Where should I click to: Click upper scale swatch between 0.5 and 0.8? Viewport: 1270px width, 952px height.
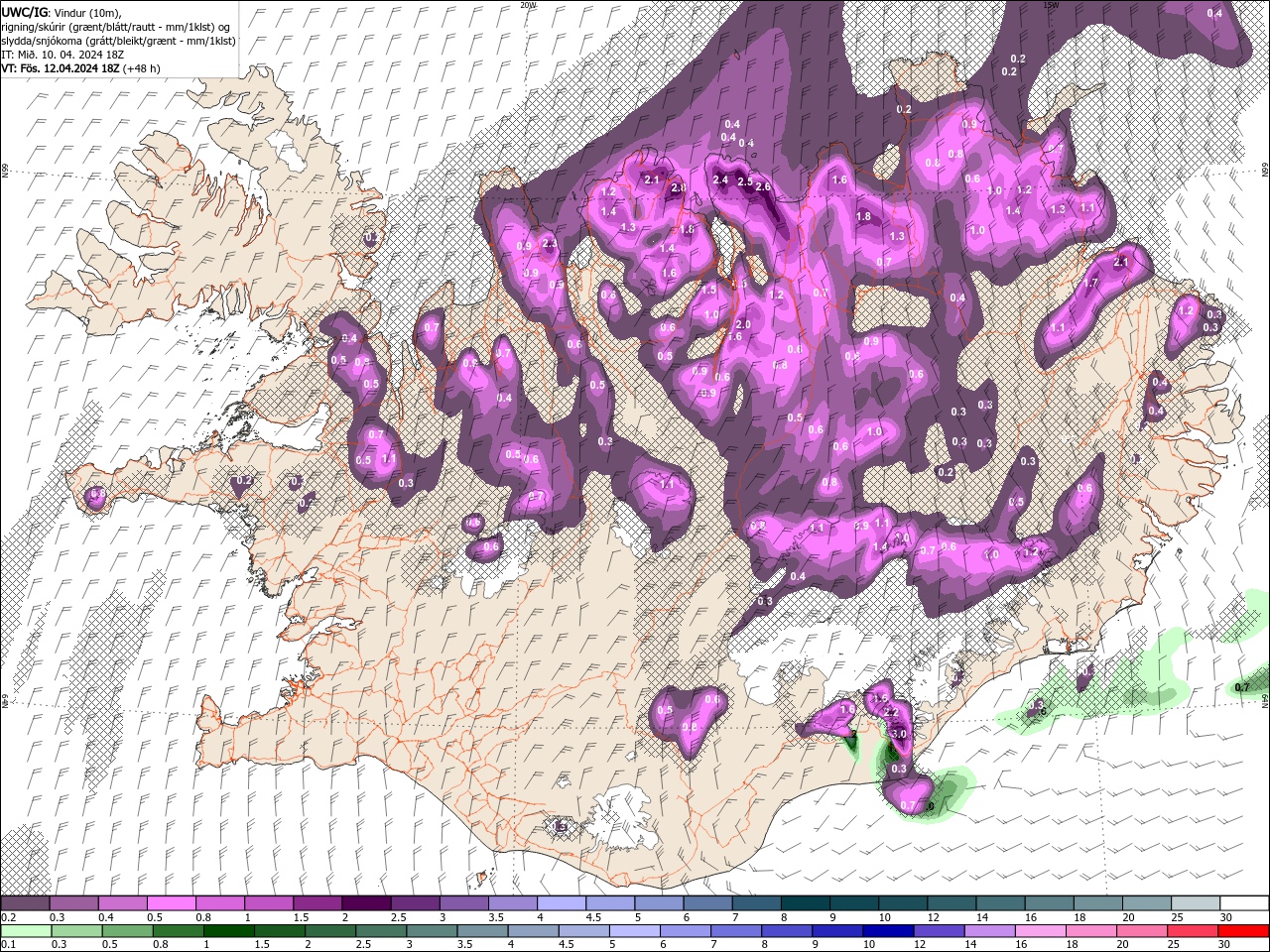pyautogui.click(x=171, y=904)
